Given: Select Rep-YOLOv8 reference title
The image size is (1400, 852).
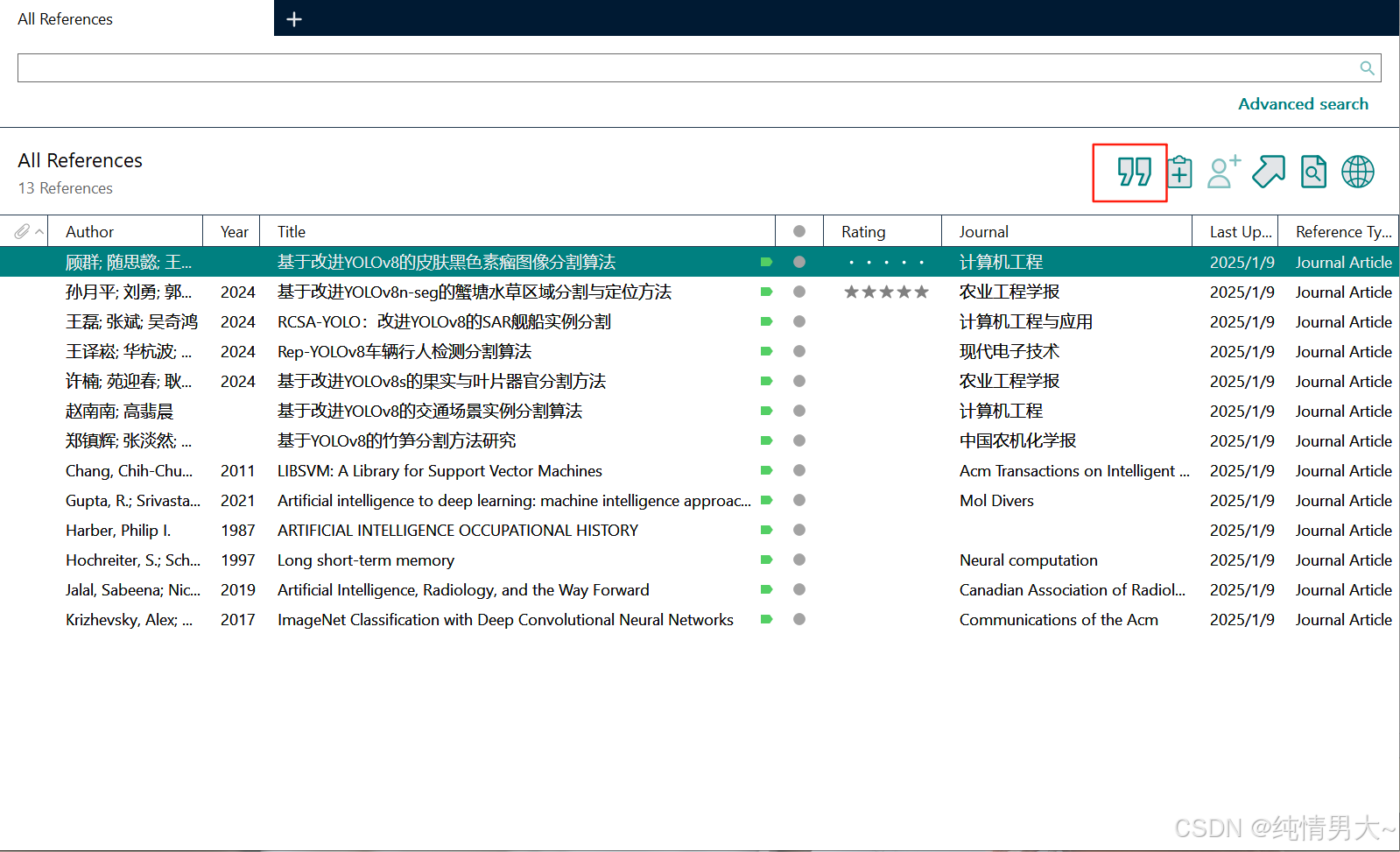Looking at the screenshot, I should coord(405,351).
